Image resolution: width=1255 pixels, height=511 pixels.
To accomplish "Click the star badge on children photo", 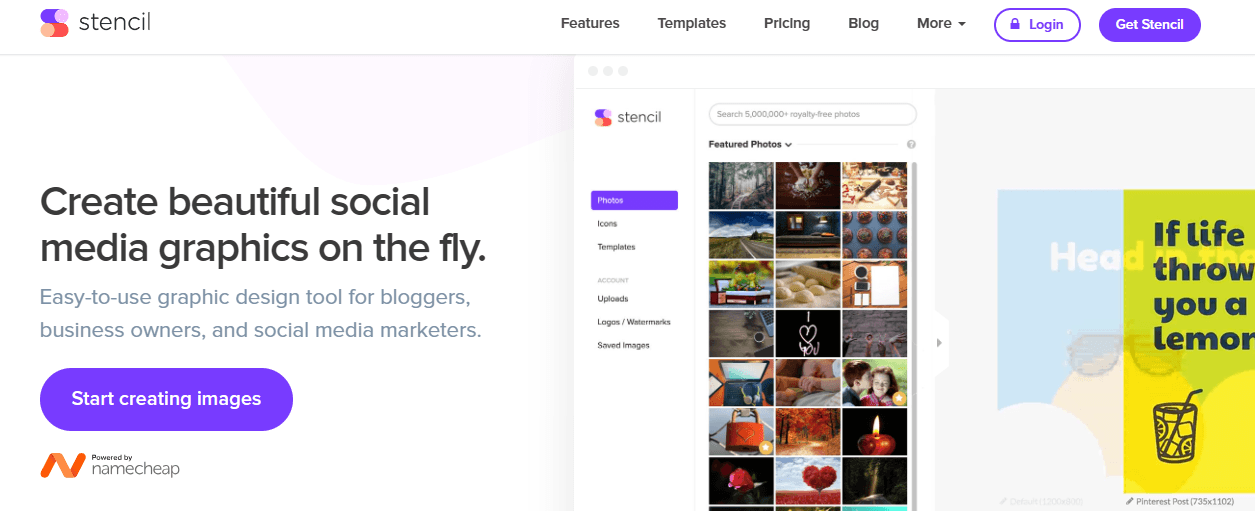I will [899, 397].
